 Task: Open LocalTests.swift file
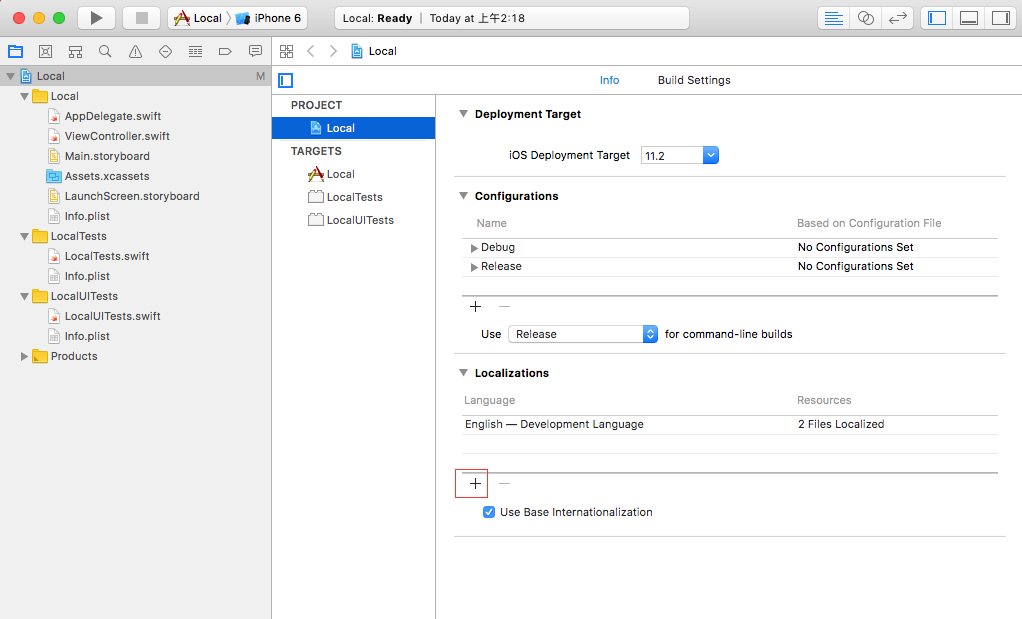(x=107, y=256)
